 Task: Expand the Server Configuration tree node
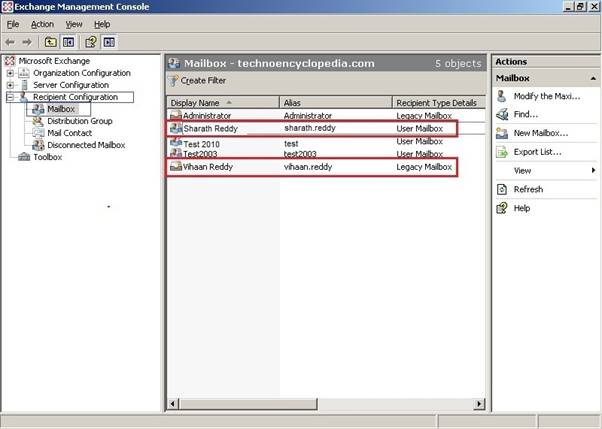[x=11, y=85]
